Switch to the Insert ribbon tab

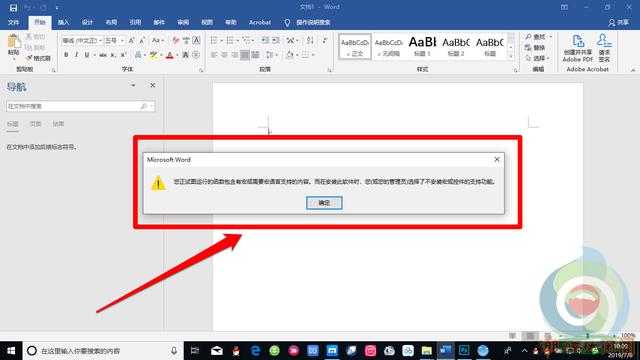[63, 22]
